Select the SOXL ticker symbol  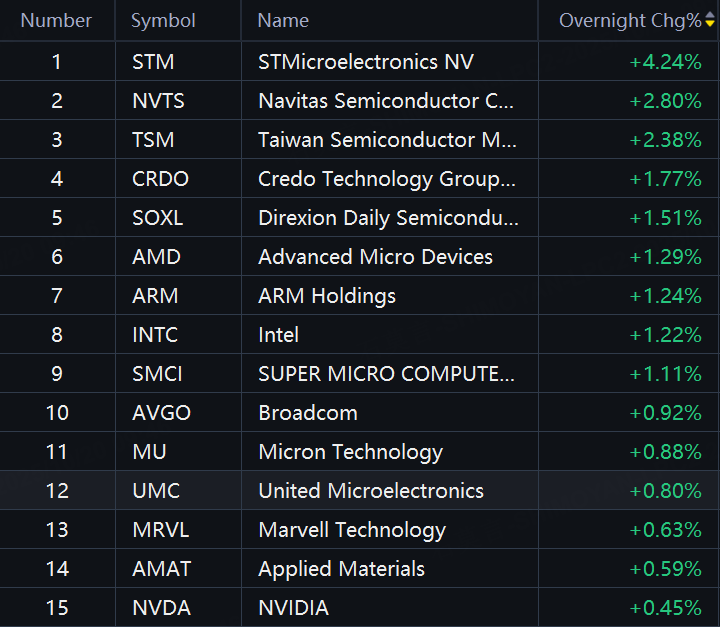(158, 218)
